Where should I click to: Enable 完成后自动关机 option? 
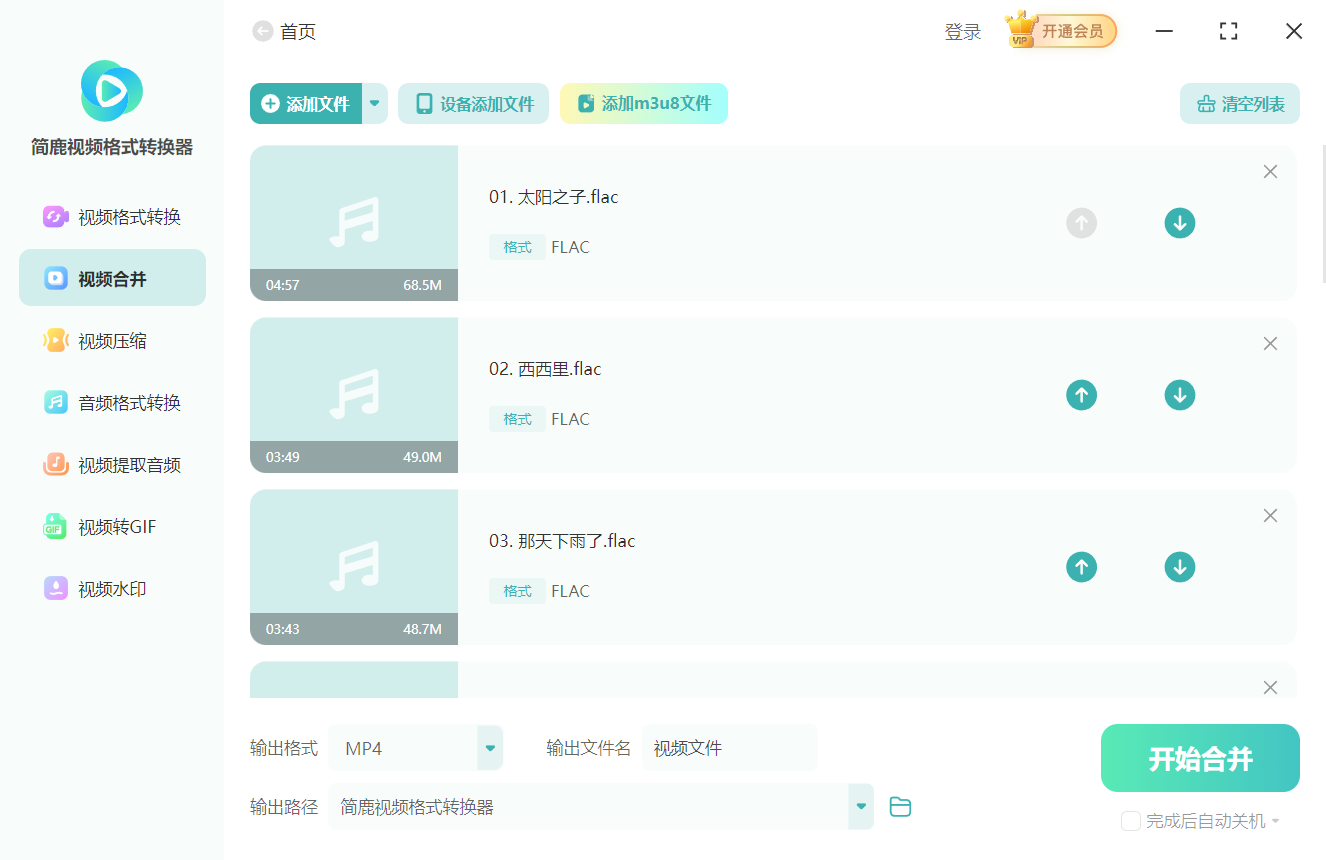tap(1131, 820)
